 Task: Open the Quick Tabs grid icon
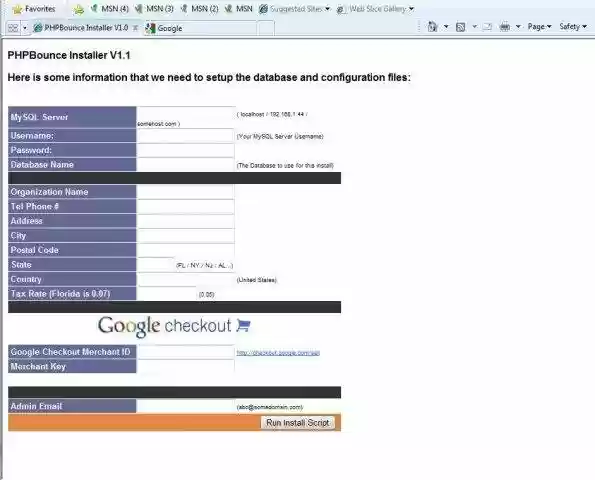(x=13, y=28)
